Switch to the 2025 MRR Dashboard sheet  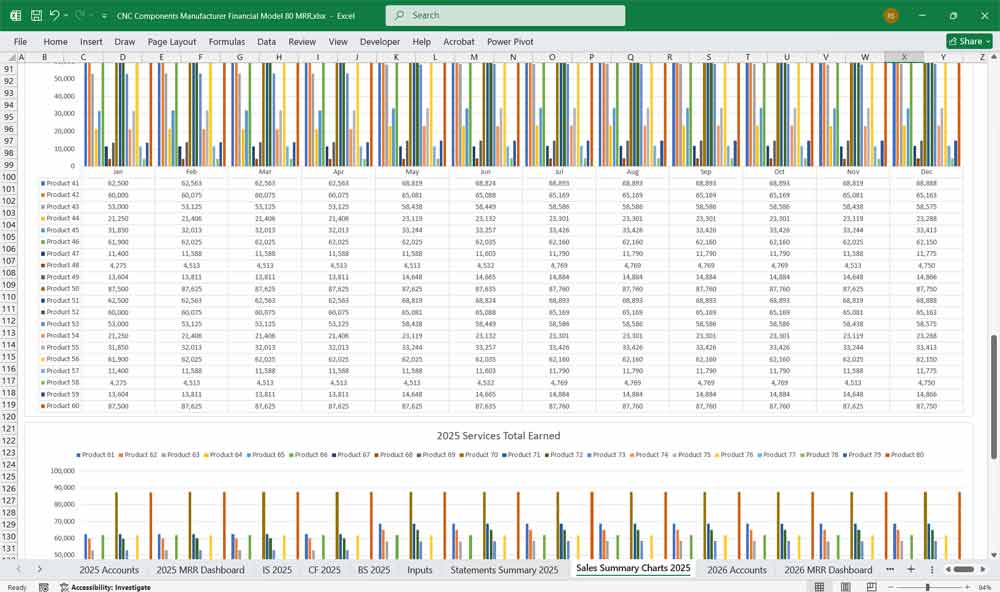[x=200, y=570]
